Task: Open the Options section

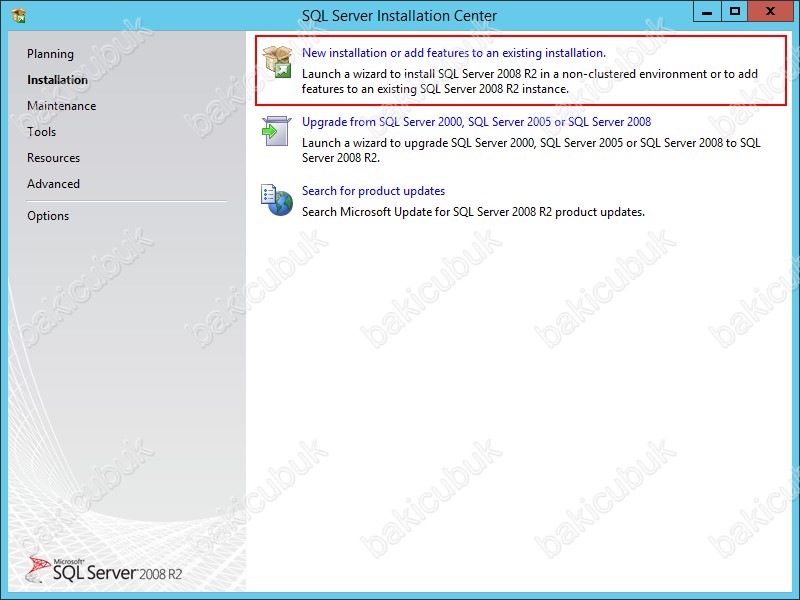Action: (48, 216)
